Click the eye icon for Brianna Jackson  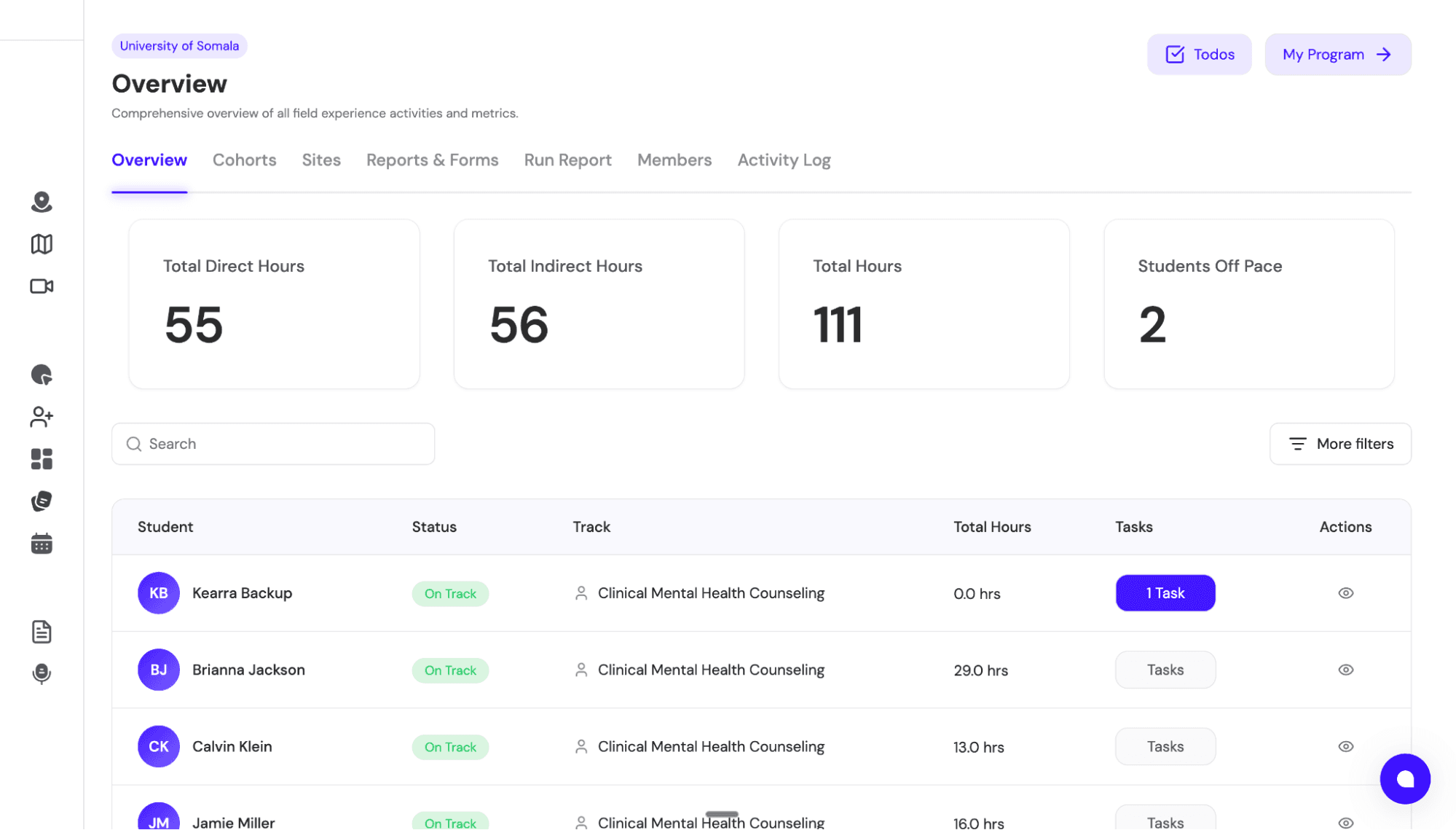click(x=1345, y=670)
